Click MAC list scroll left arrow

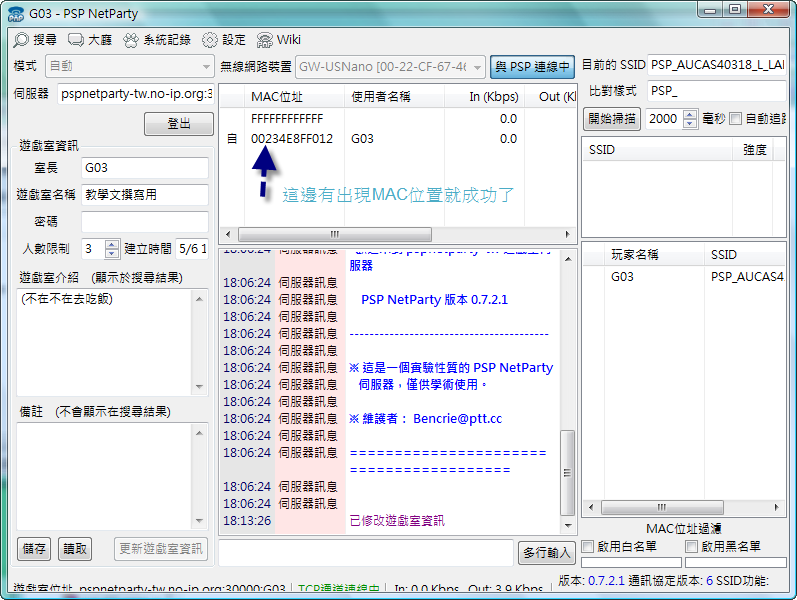228,234
